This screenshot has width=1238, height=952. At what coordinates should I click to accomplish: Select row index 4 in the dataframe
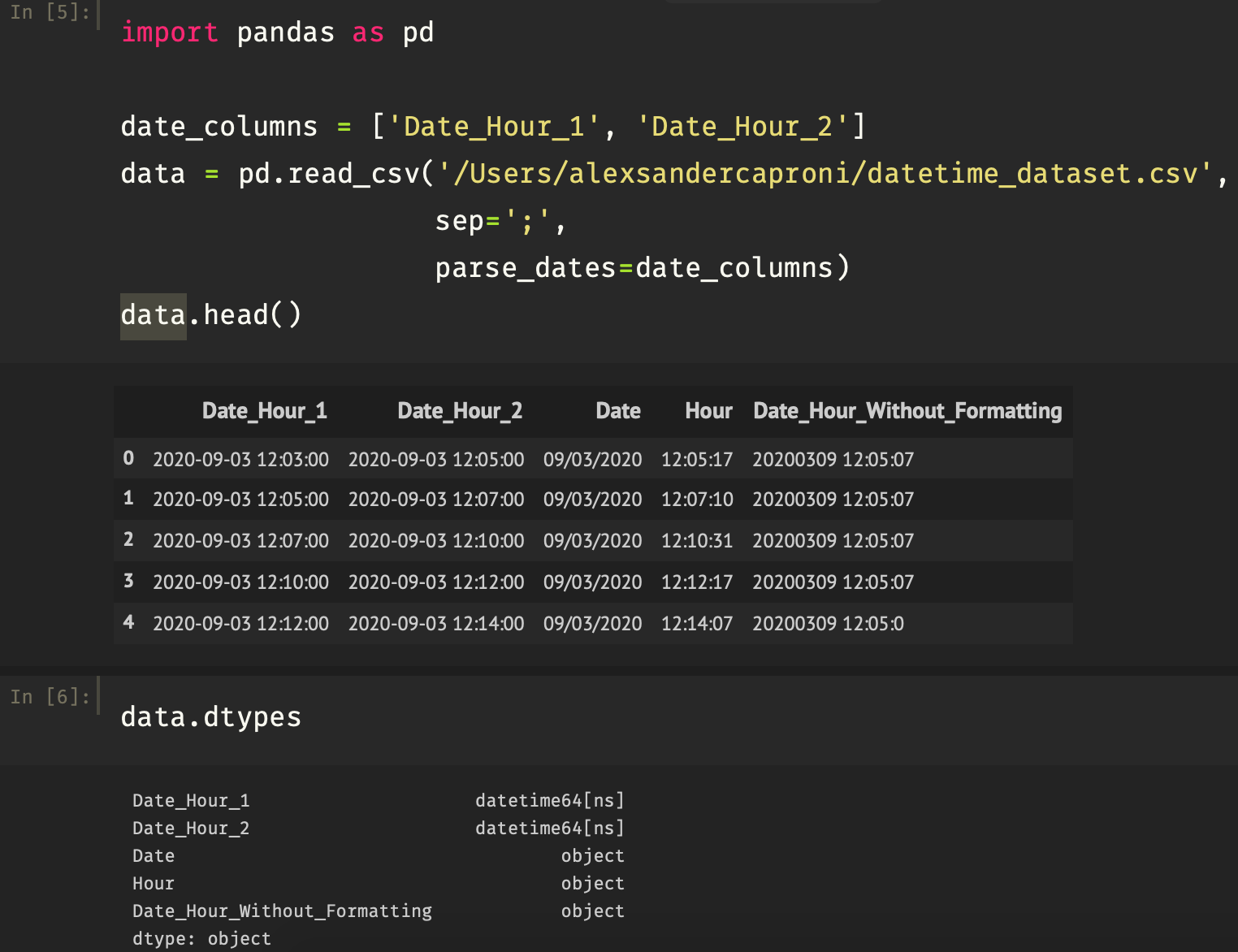click(128, 622)
